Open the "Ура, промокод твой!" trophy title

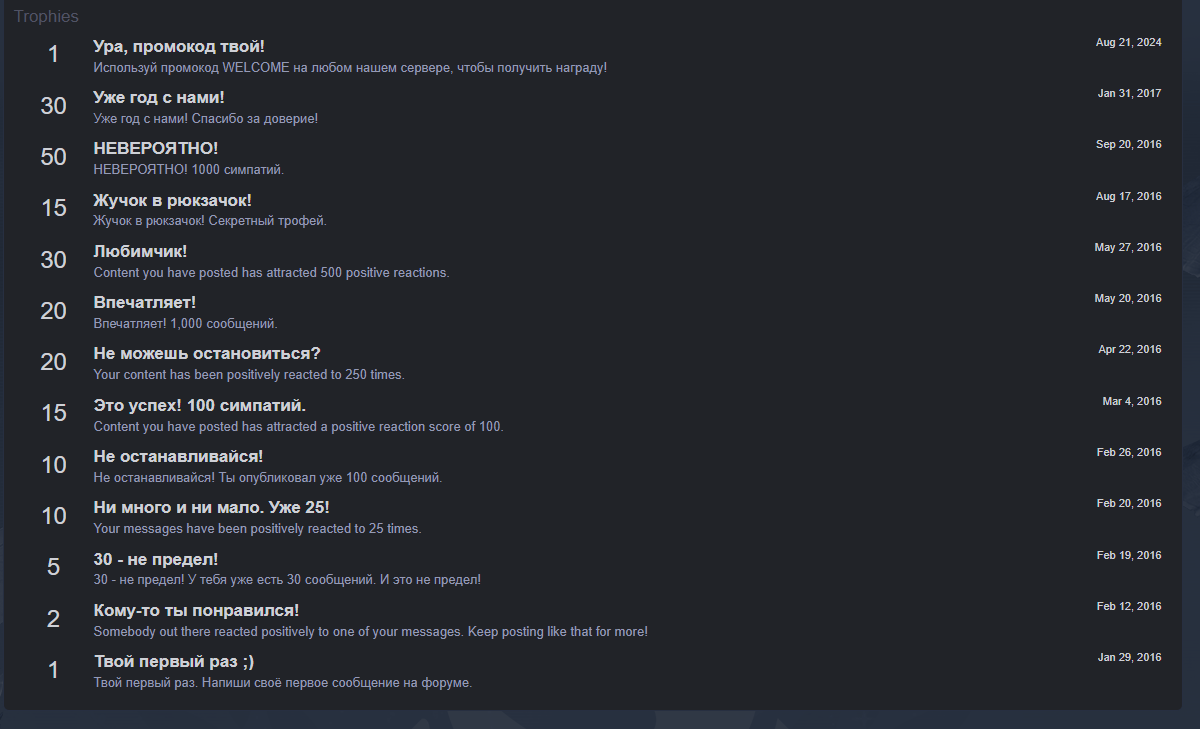pyautogui.click(x=179, y=46)
